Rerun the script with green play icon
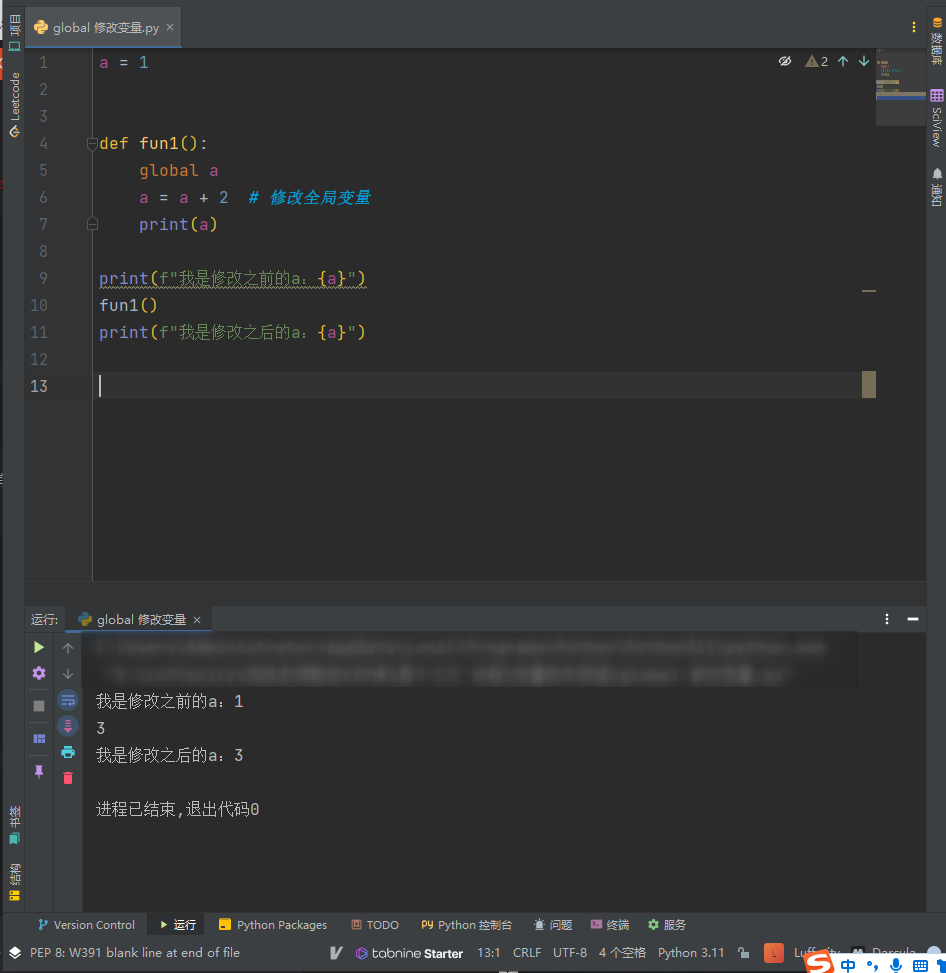This screenshot has width=946, height=973. pyautogui.click(x=38, y=647)
